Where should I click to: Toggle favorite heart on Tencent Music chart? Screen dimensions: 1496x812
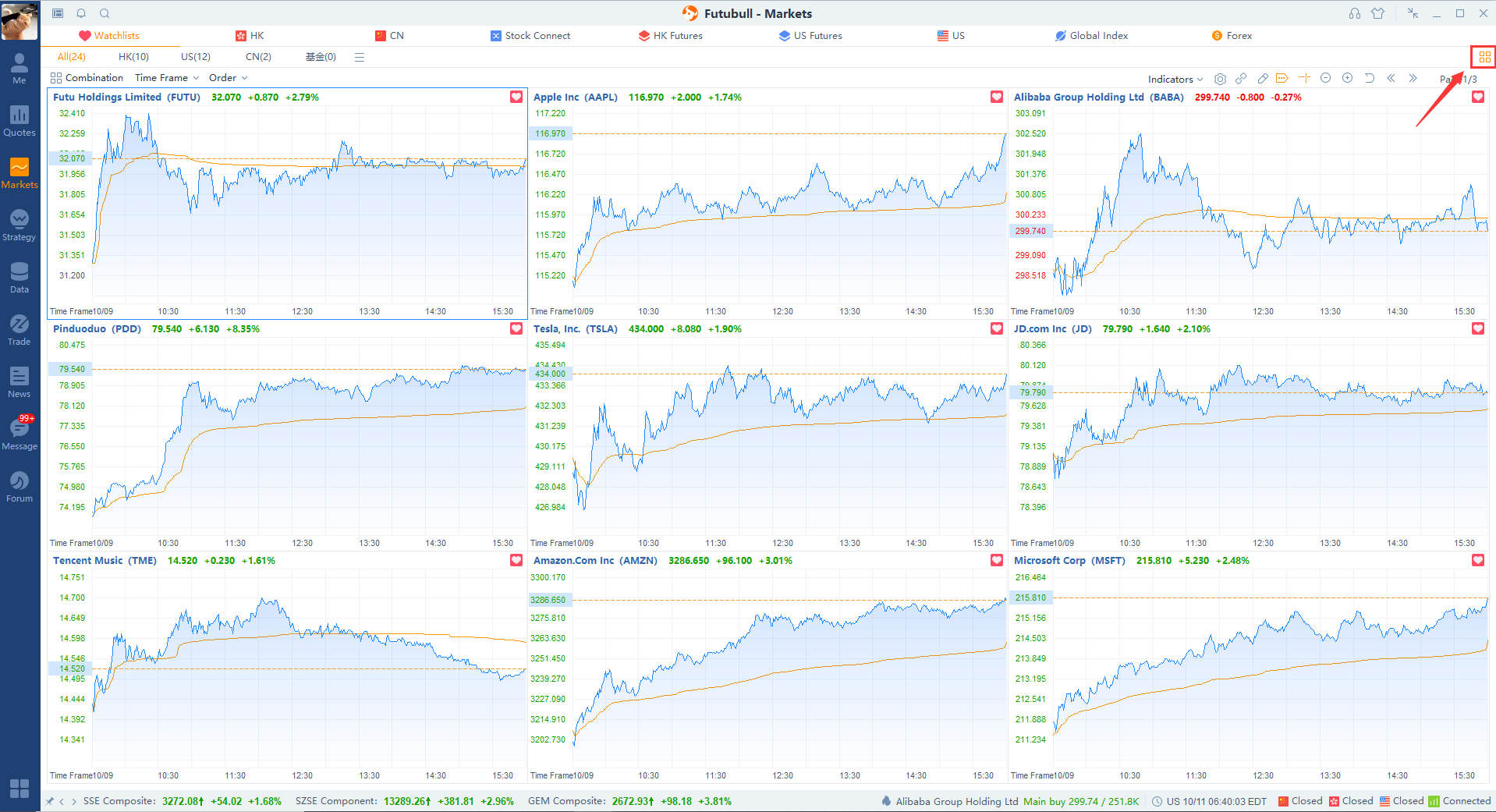click(516, 560)
